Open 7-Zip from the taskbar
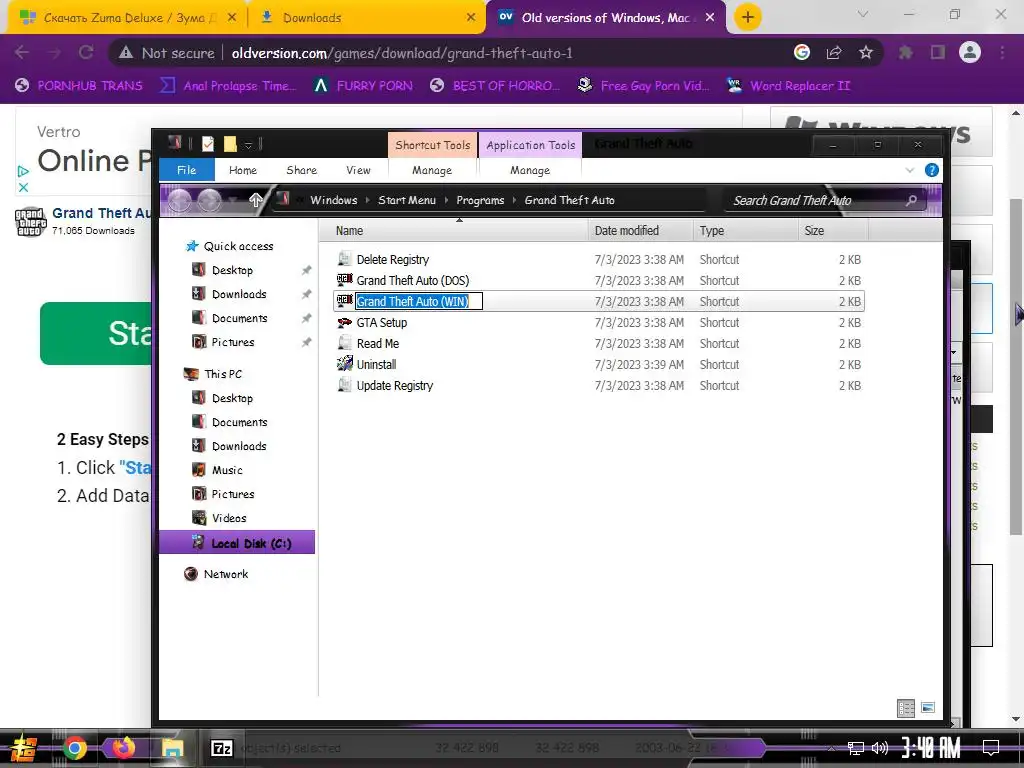The image size is (1024, 768). (x=222, y=748)
